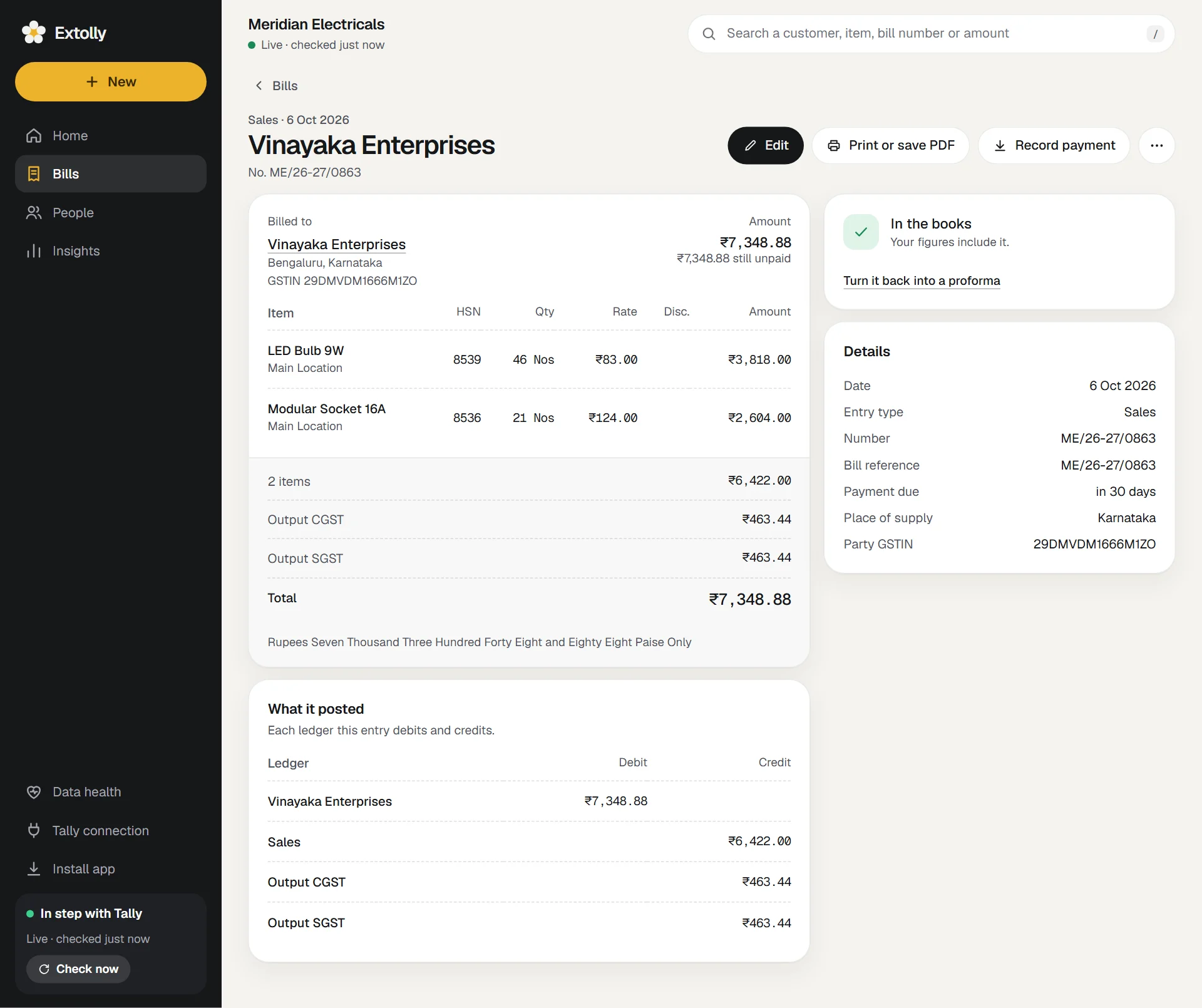Click the In step with Tally status

91,913
